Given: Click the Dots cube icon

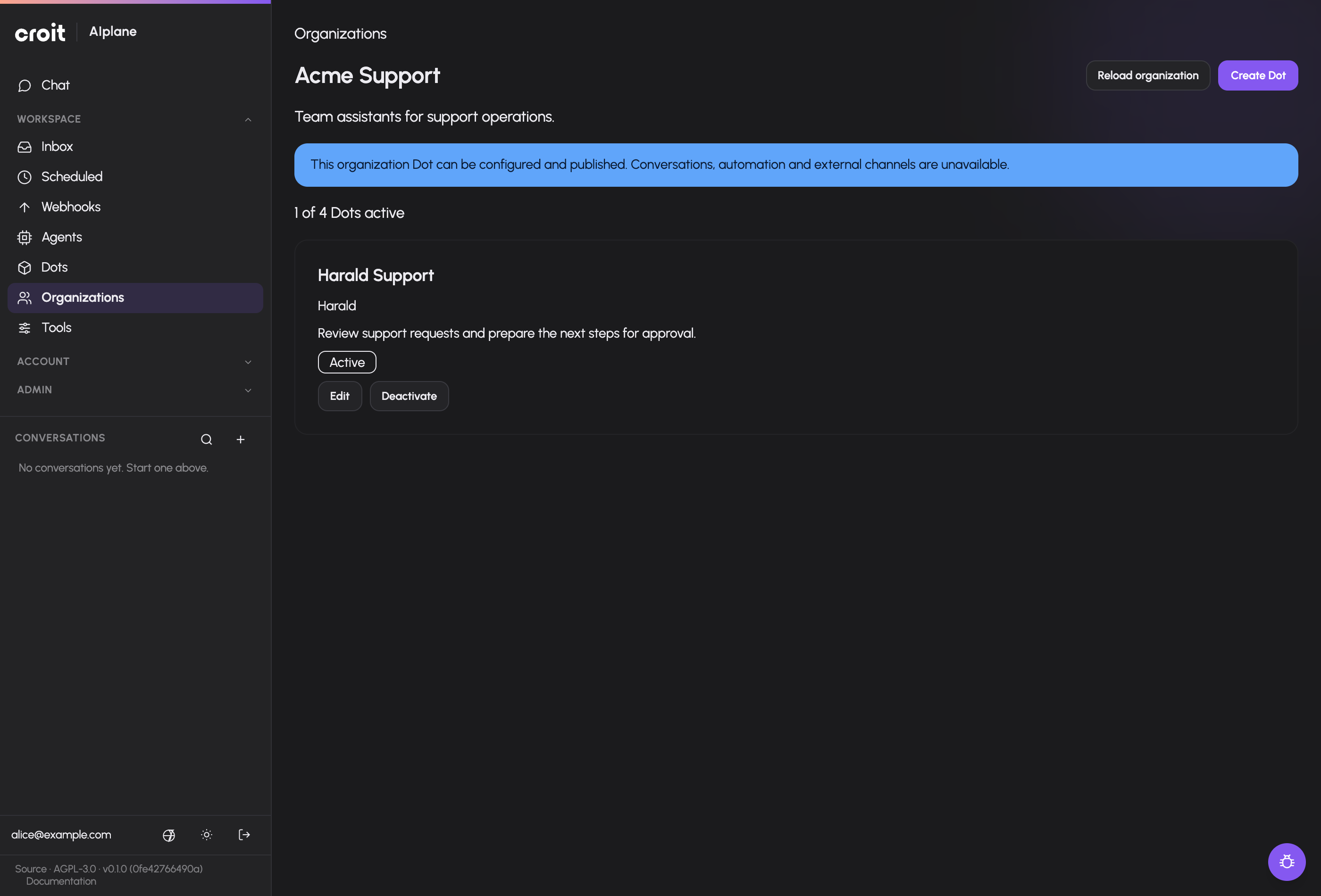Looking at the screenshot, I should point(25,267).
